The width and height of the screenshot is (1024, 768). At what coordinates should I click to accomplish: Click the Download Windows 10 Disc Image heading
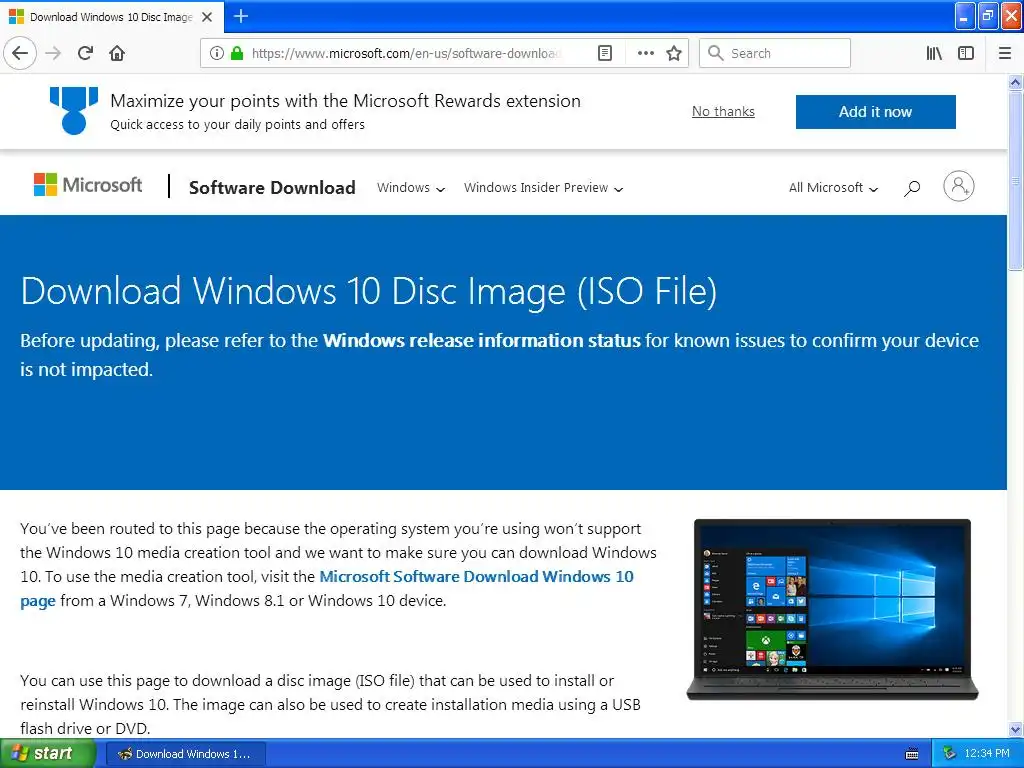coord(369,291)
